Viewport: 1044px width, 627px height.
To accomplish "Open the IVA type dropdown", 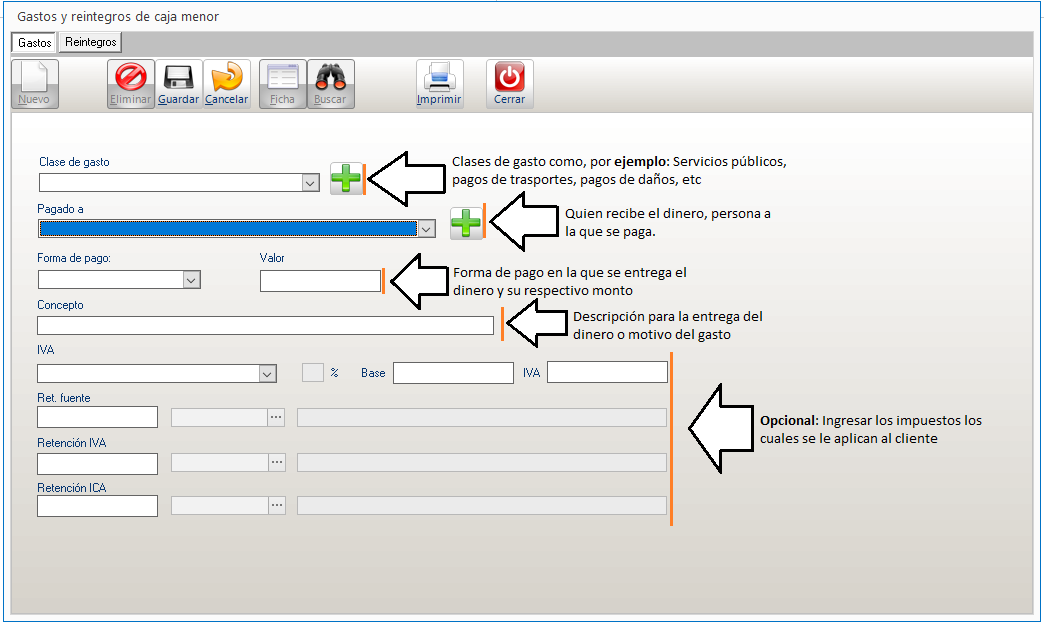I will tap(267, 373).
